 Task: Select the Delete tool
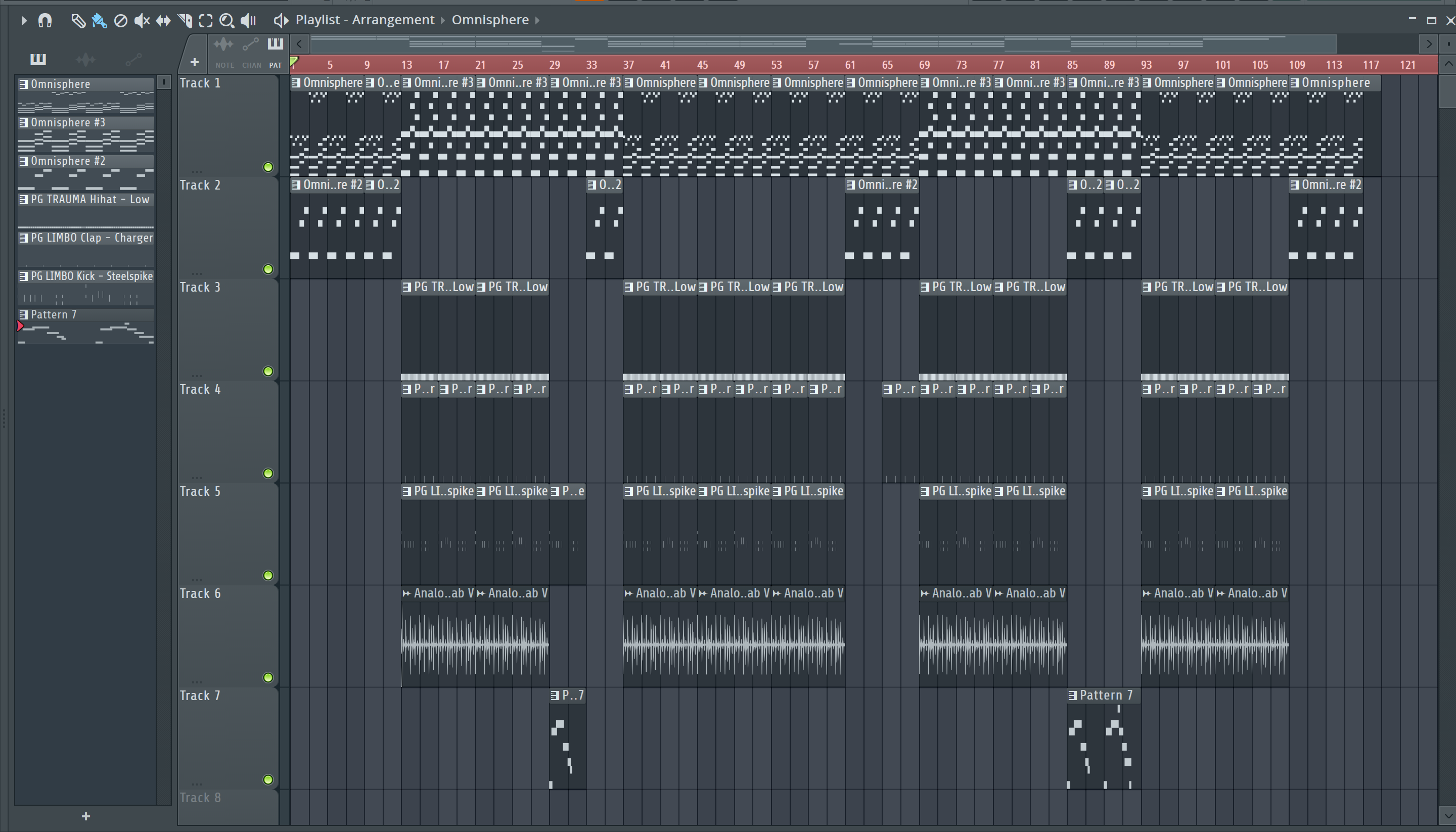[x=120, y=21]
